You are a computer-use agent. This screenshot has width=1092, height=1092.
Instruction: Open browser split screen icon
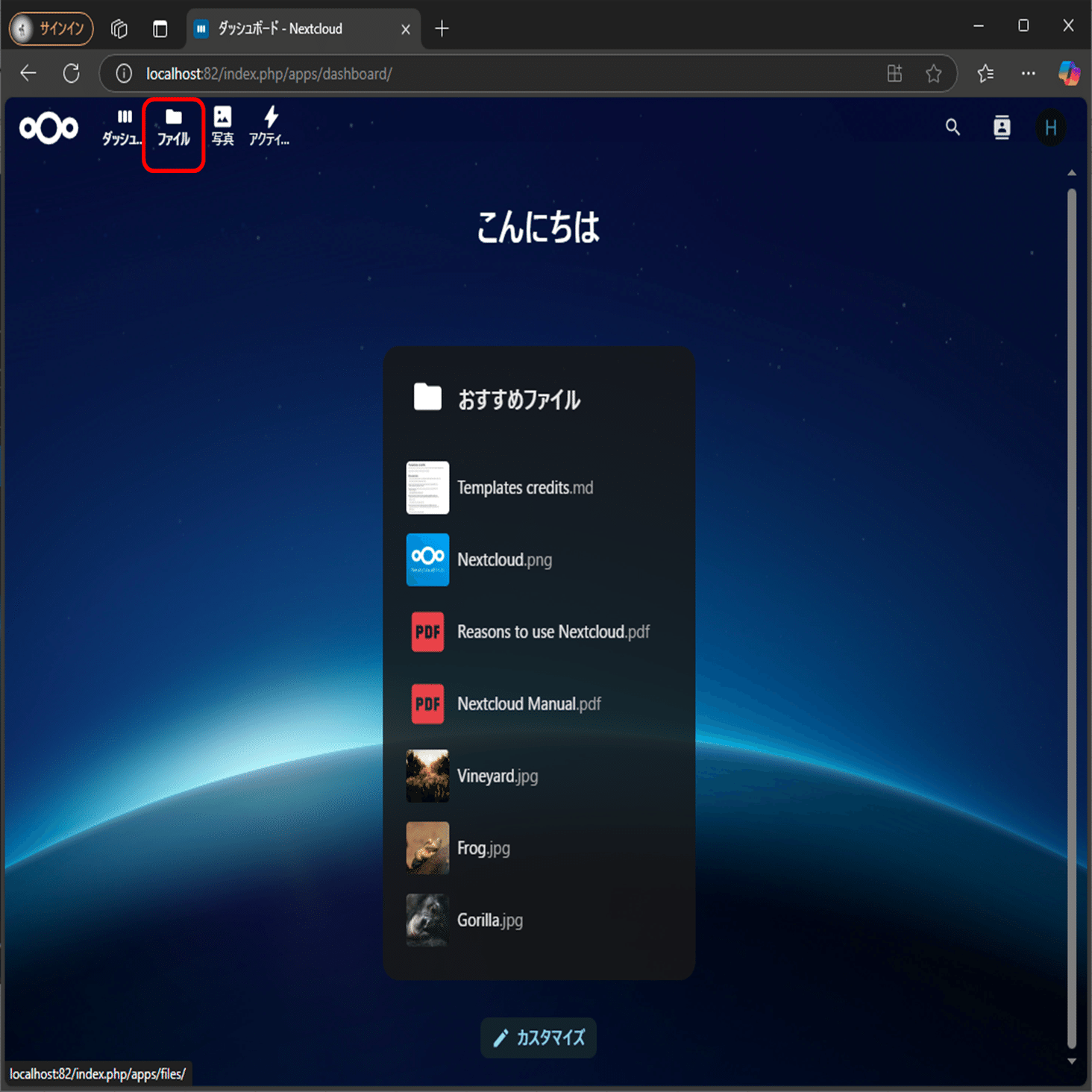[894, 74]
